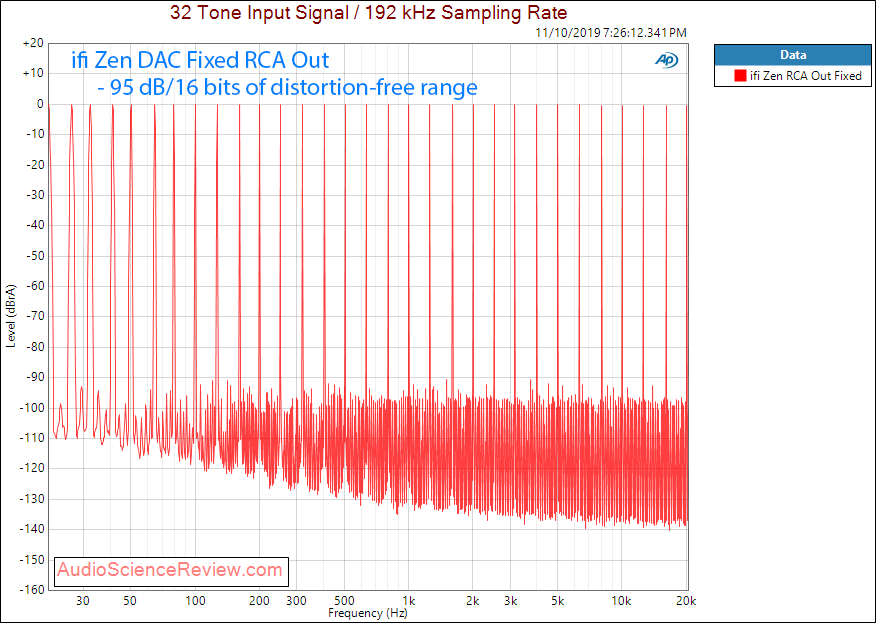Click the 'Level (dBrA)' axis label
The height and width of the screenshot is (623, 876).
(11, 316)
